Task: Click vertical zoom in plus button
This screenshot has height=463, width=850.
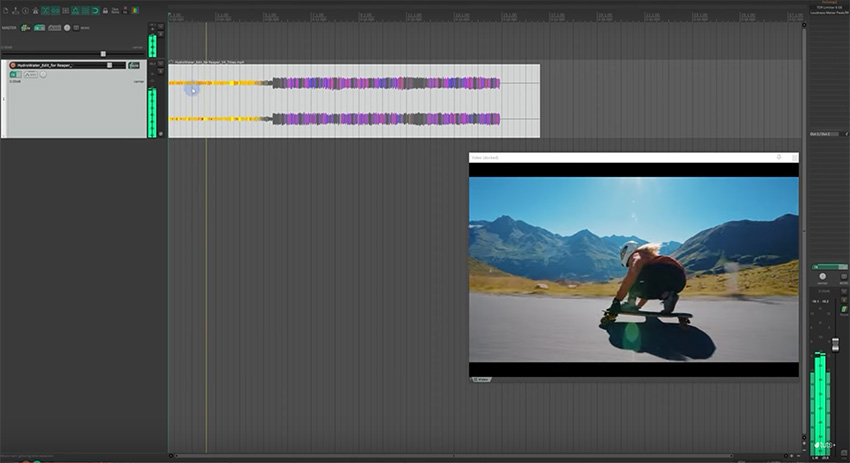Action: pos(804,443)
